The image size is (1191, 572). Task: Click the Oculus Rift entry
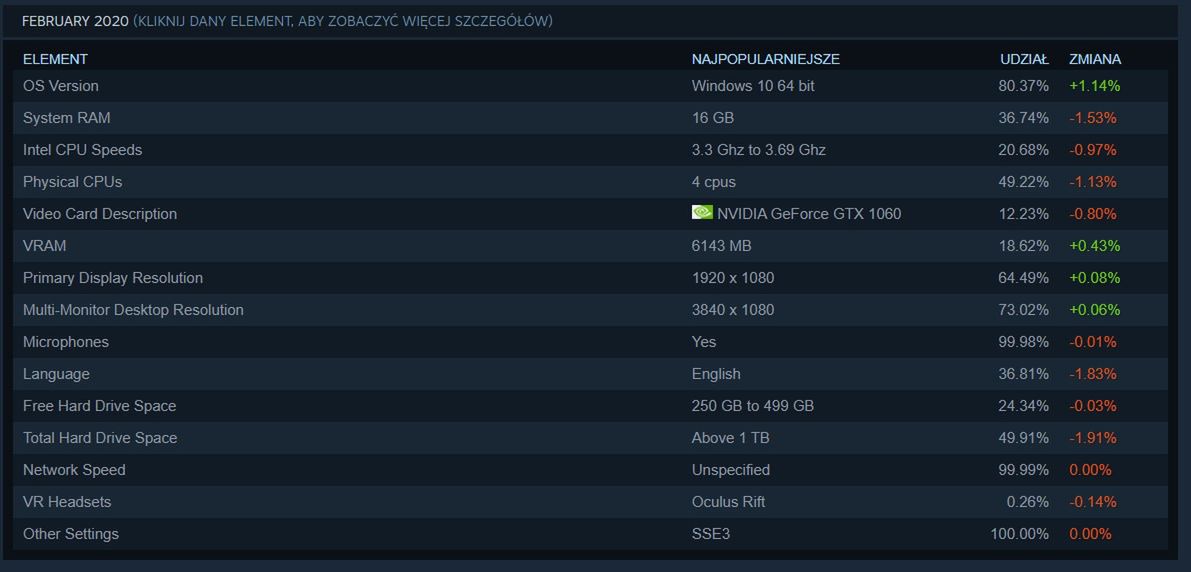point(728,502)
